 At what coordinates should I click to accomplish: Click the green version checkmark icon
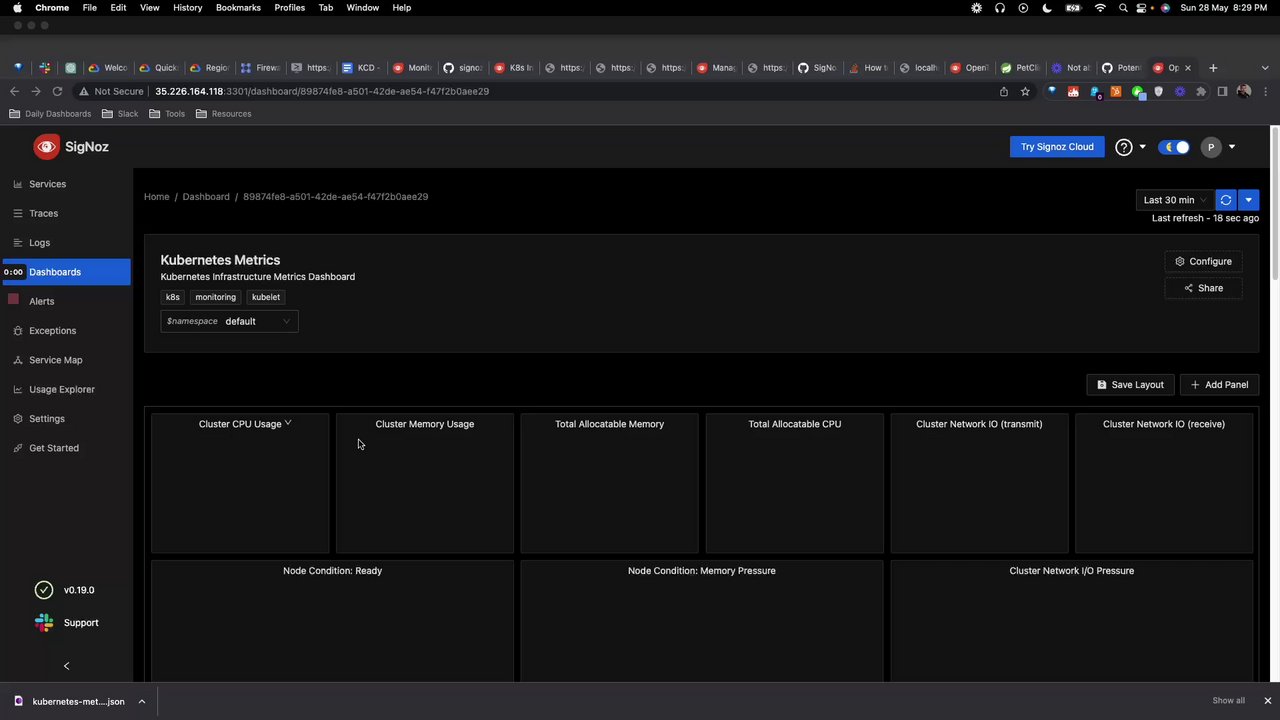tap(44, 590)
